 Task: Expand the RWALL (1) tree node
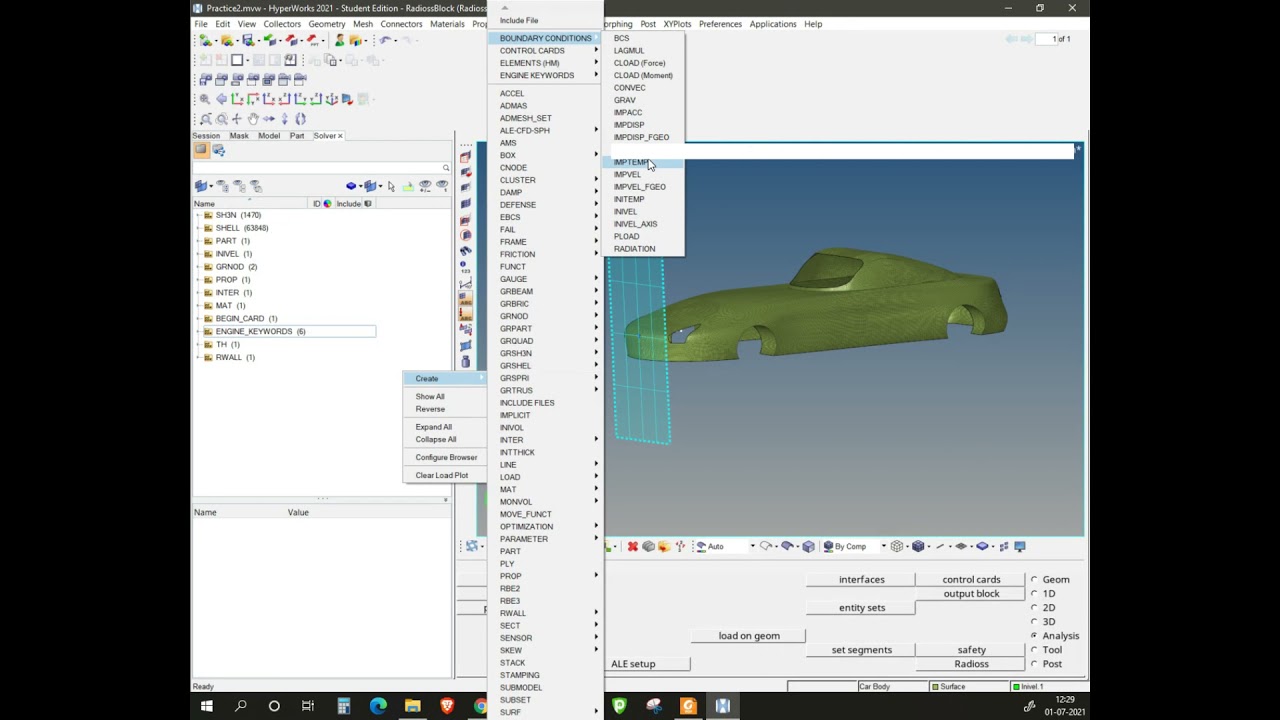pyautogui.click(x=198, y=357)
